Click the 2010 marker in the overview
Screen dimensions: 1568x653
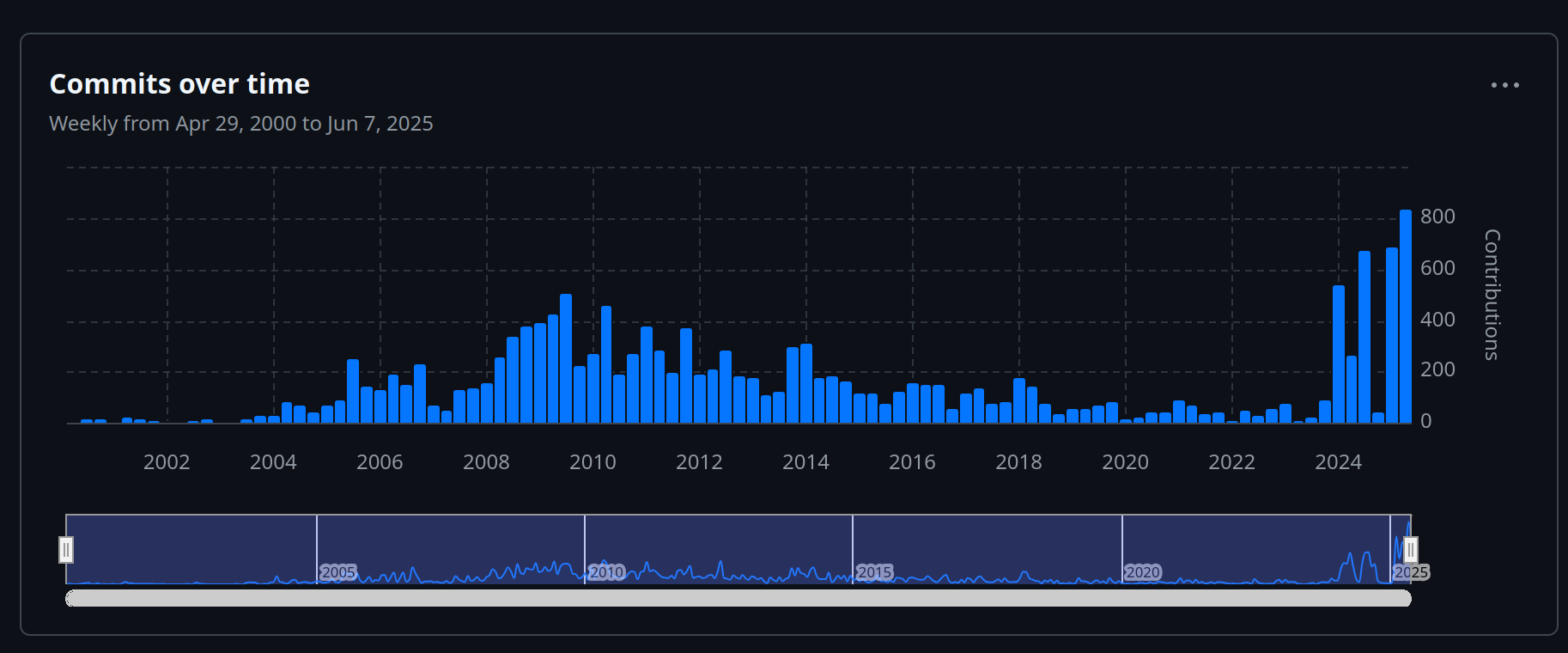(606, 572)
